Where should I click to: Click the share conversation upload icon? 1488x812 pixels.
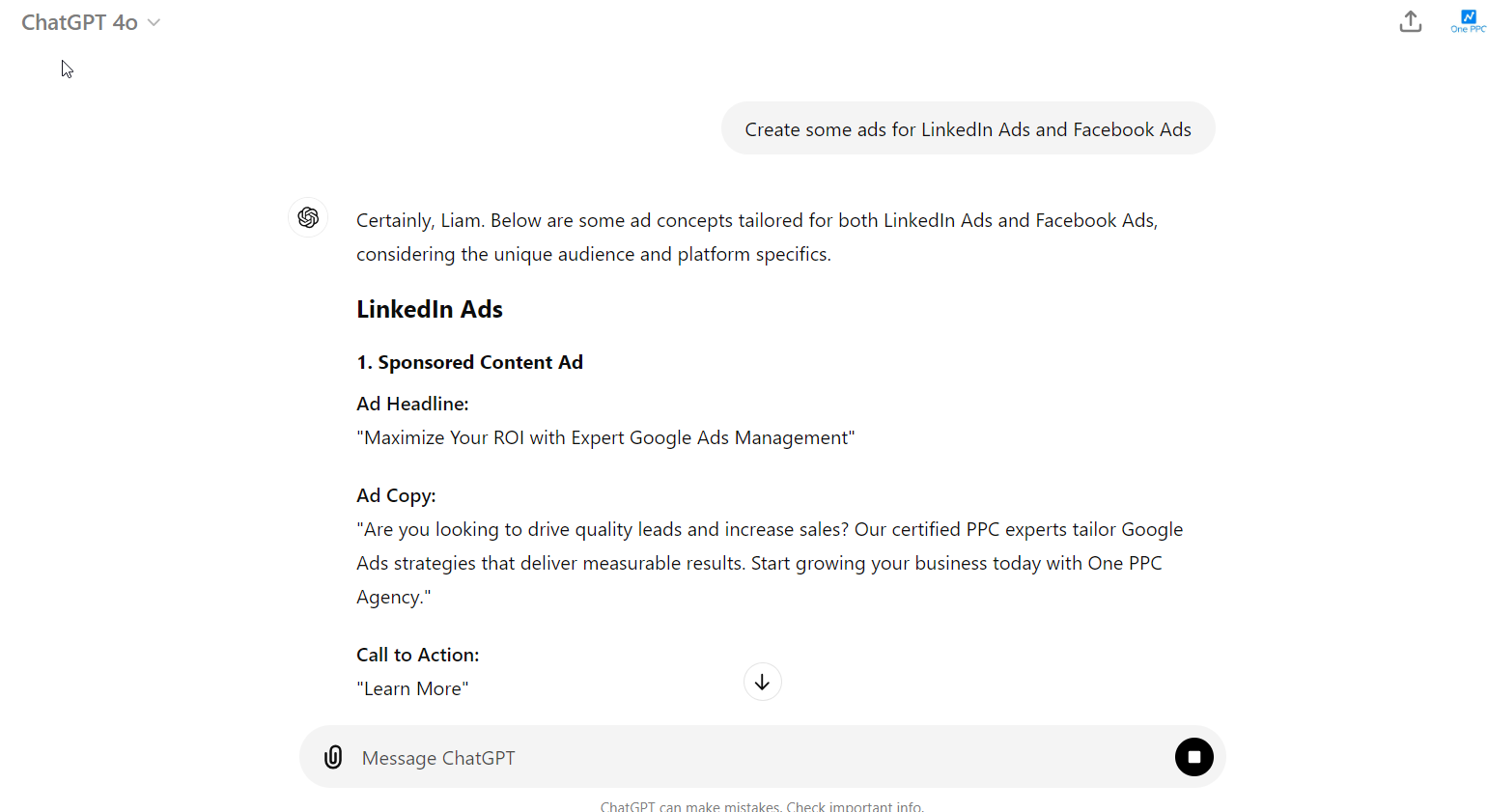[1410, 21]
